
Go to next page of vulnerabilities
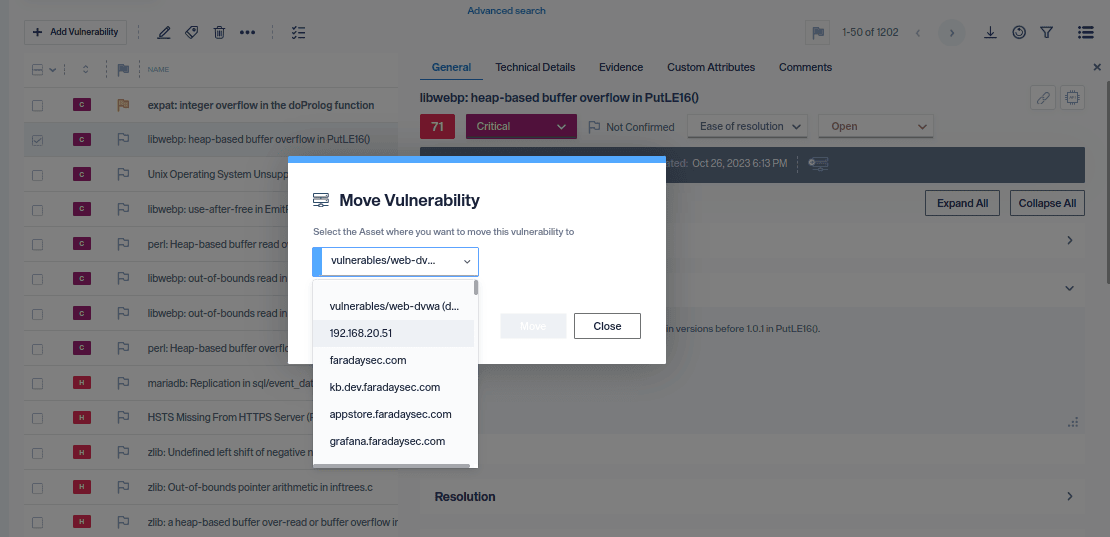pos(951,32)
